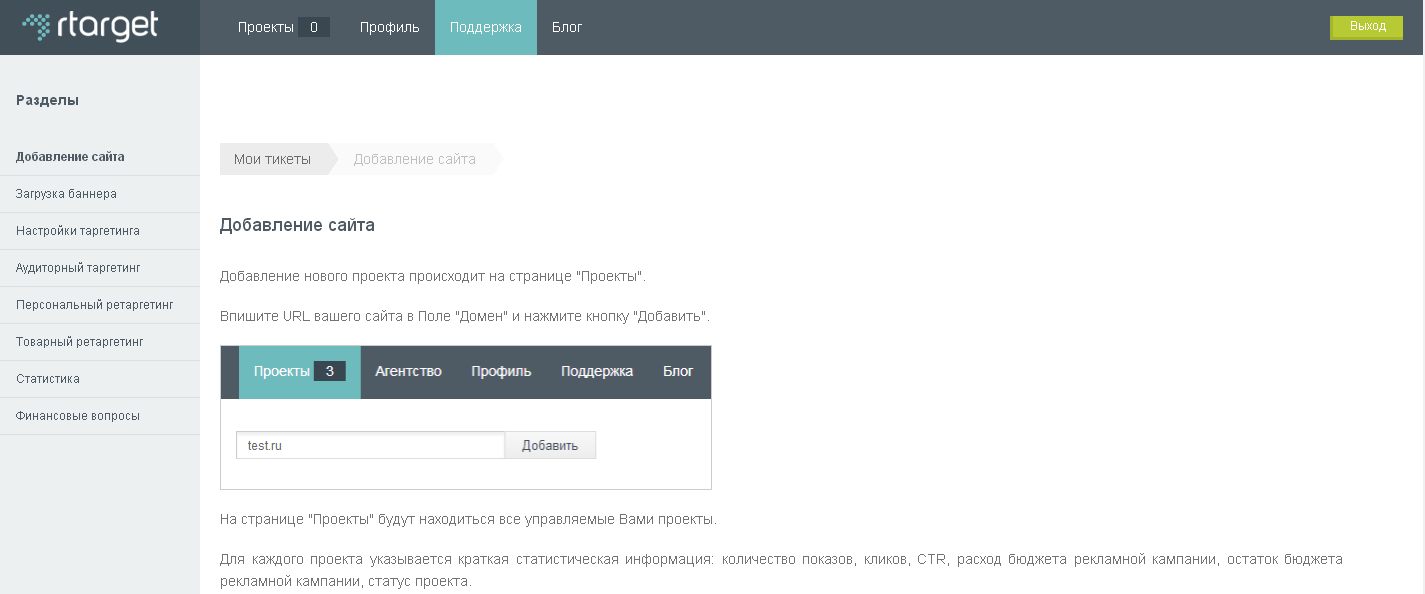Click the Разделы sidebar heading
Image resolution: width=1425 pixels, height=594 pixels.
[x=47, y=100]
